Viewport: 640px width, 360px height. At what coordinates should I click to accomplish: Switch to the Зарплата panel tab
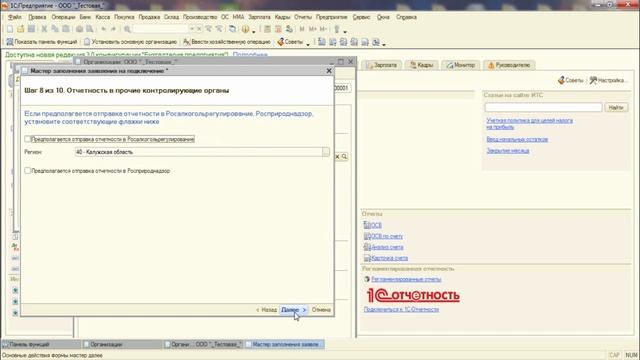point(382,65)
